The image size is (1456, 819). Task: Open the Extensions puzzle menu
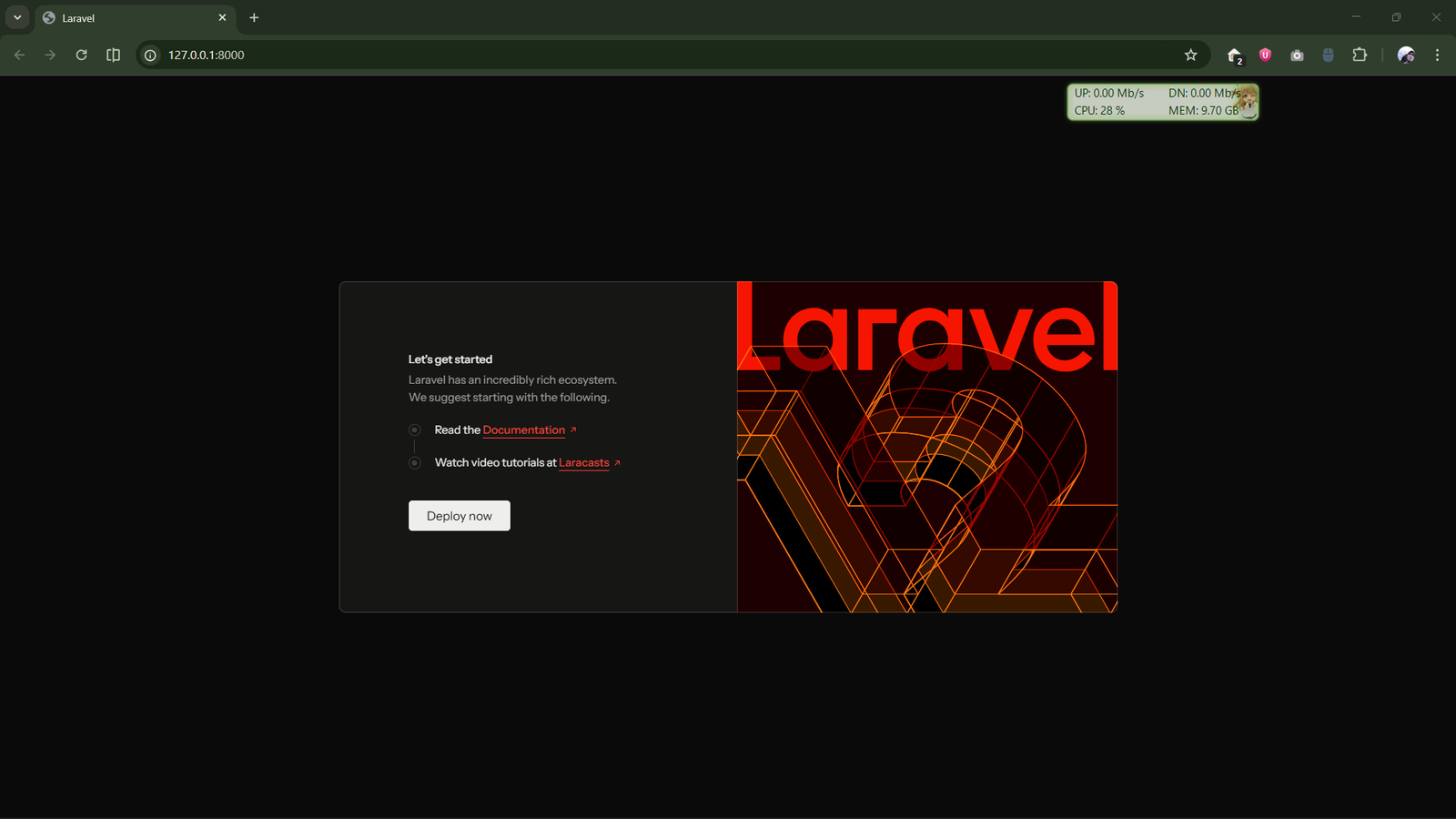pos(1360,55)
